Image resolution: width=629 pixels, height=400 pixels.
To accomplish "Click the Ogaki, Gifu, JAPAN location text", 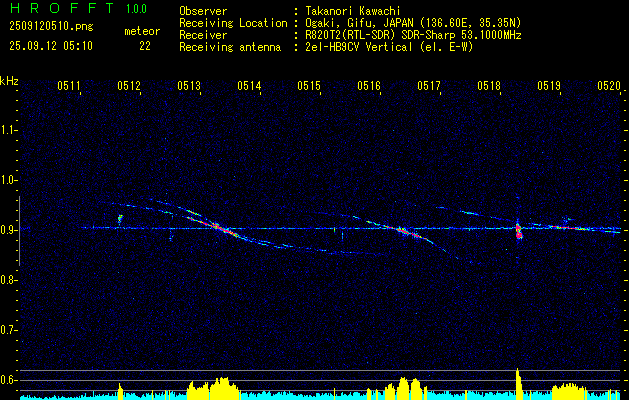I will point(413,23).
